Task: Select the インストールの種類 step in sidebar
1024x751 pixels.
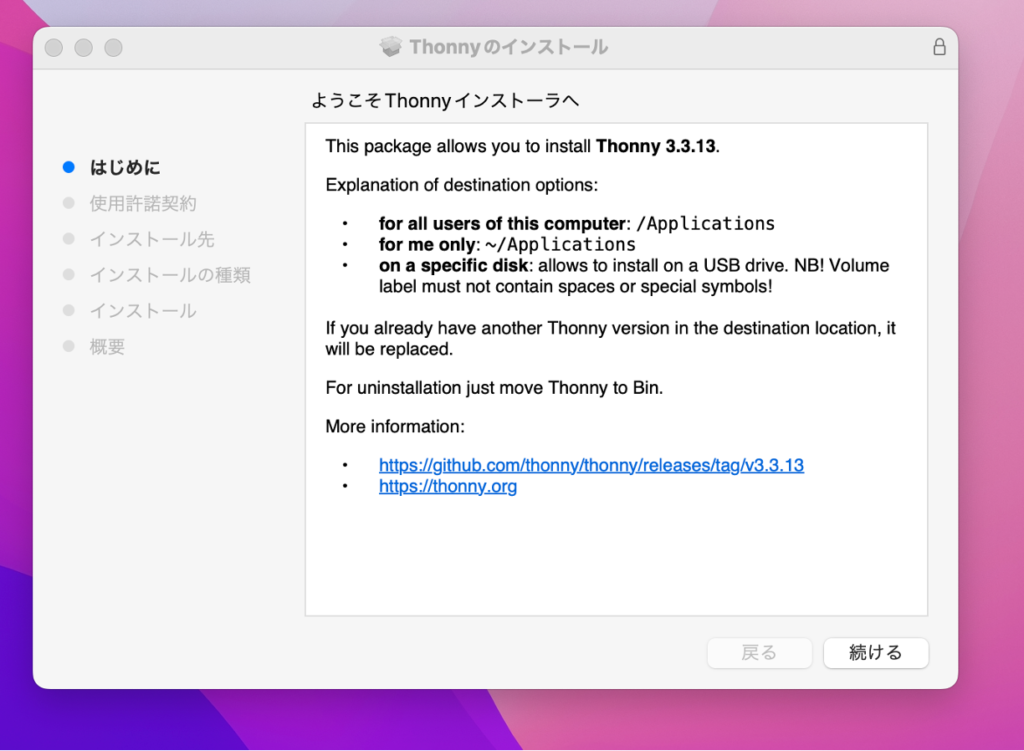Action: (x=170, y=275)
